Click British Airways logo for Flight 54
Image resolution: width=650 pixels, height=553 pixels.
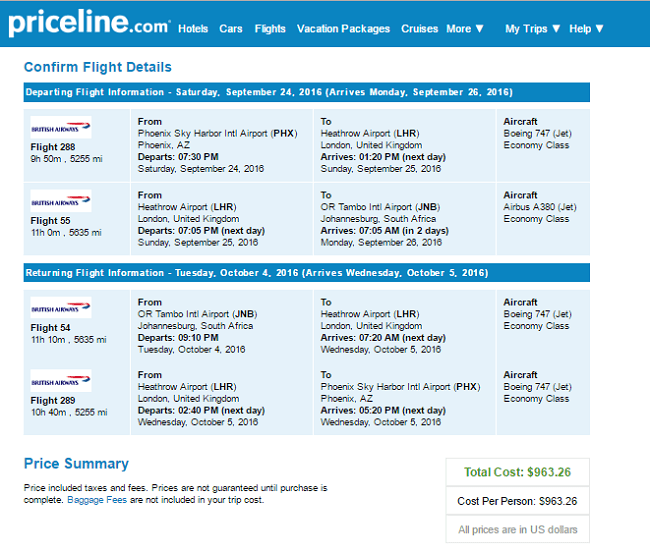click(x=61, y=308)
